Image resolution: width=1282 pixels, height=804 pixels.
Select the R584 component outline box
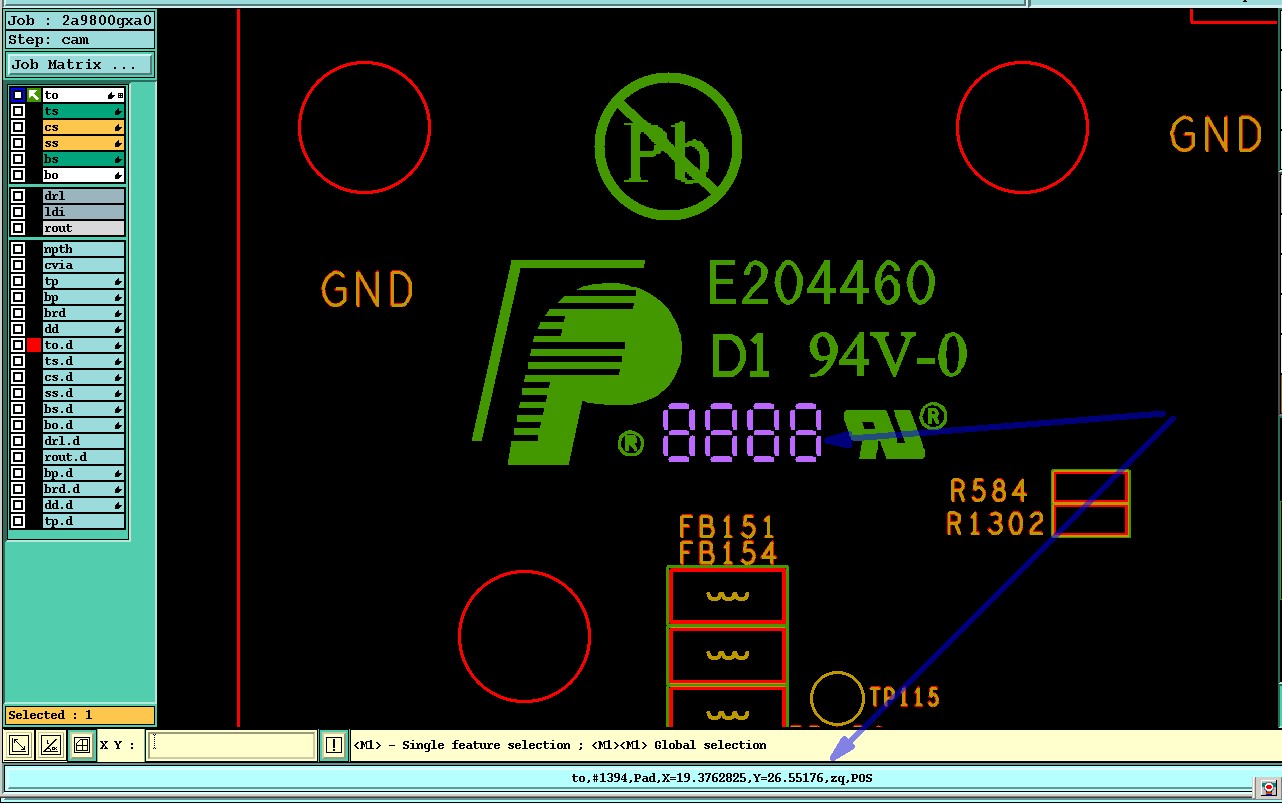[1091, 487]
